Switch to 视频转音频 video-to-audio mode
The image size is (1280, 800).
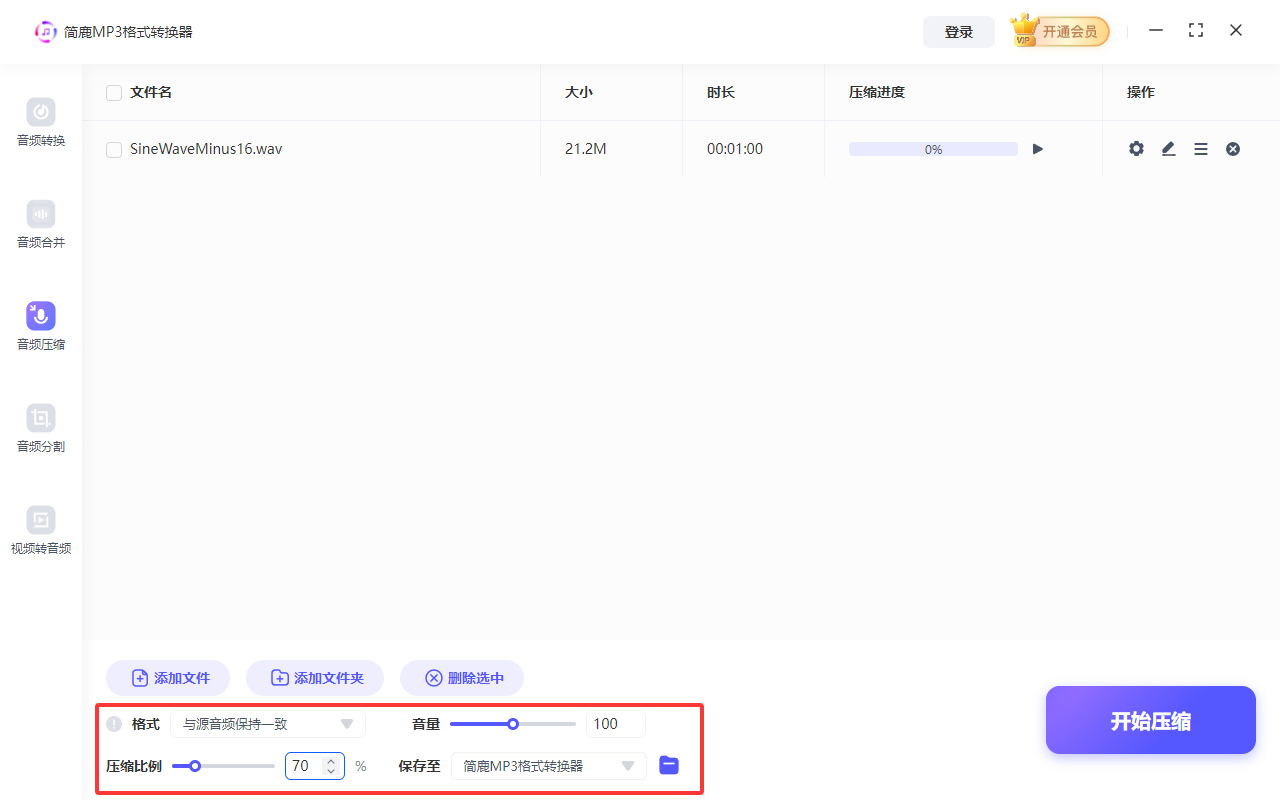40,530
